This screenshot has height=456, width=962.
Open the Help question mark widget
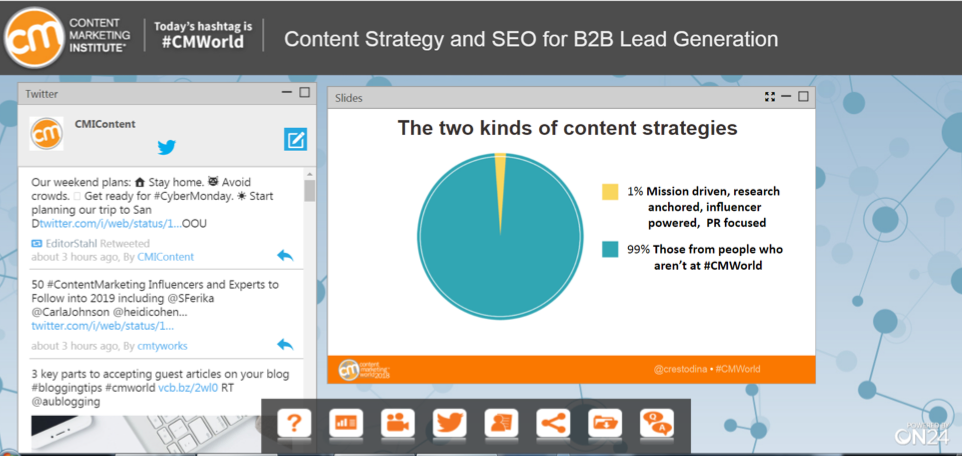click(294, 423)
